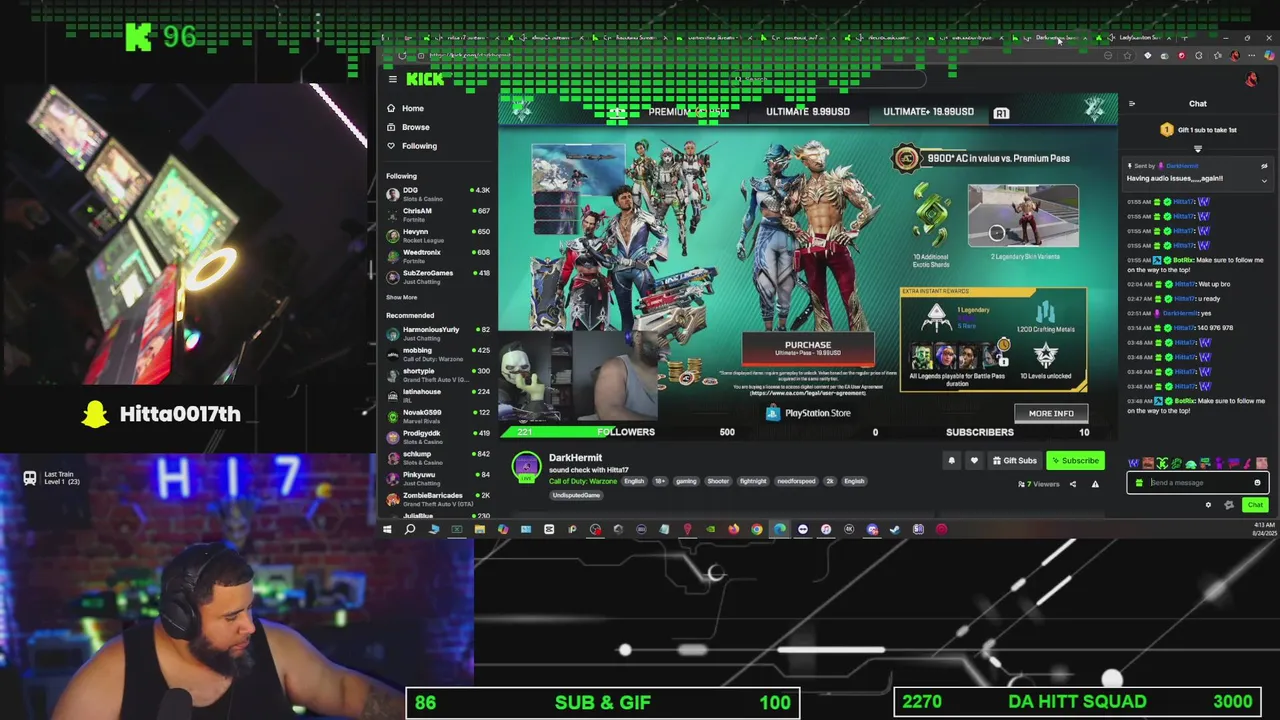This screenshot has width=1280, height=720.
Task: Click the legendary skin variants thumbnail
Action: point(1023,216)
